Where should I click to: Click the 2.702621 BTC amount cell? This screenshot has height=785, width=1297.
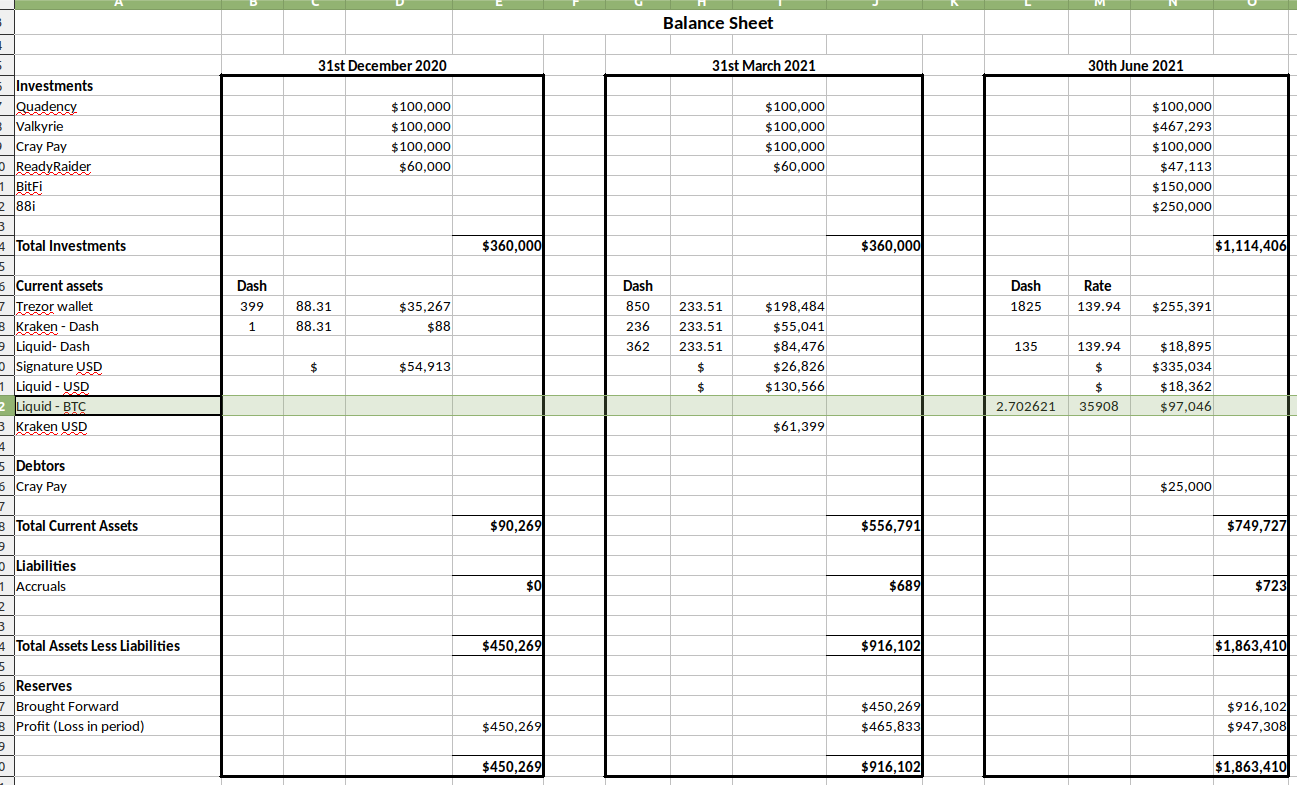[1026, 406]
